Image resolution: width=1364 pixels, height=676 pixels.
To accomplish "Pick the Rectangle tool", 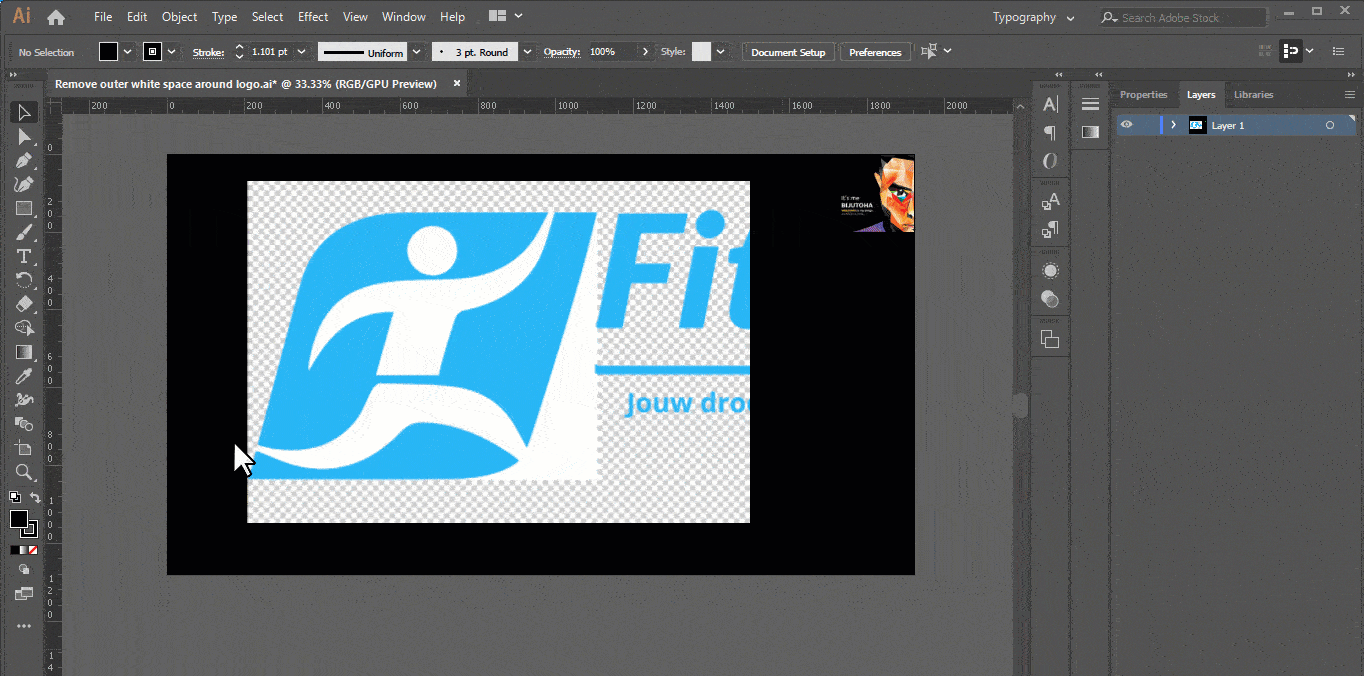I will pos(24,208).
